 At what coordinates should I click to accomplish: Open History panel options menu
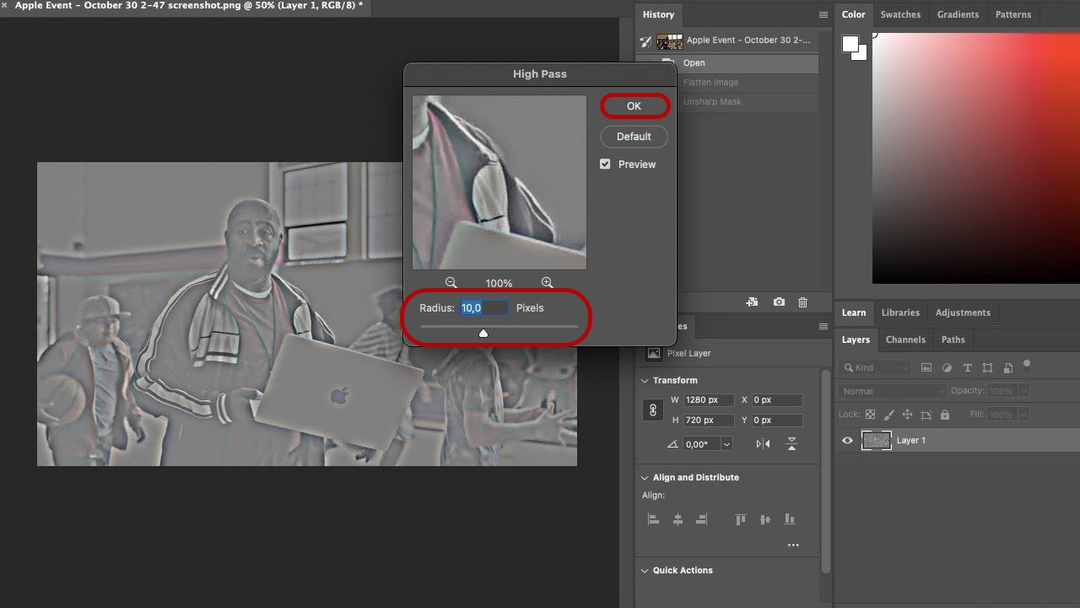click(823, 15)
